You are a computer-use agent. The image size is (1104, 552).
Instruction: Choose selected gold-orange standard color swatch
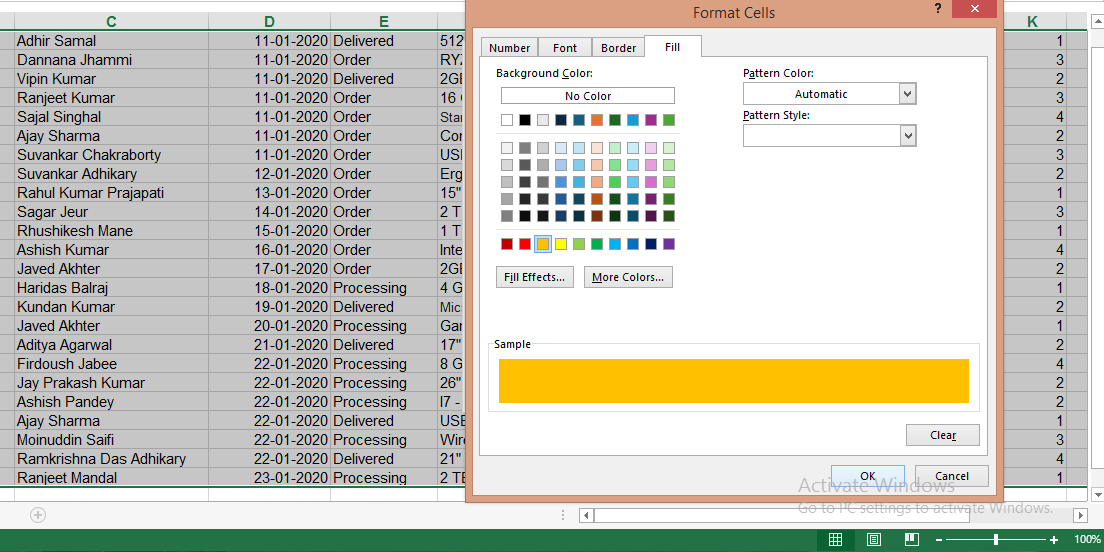(543, 244)
